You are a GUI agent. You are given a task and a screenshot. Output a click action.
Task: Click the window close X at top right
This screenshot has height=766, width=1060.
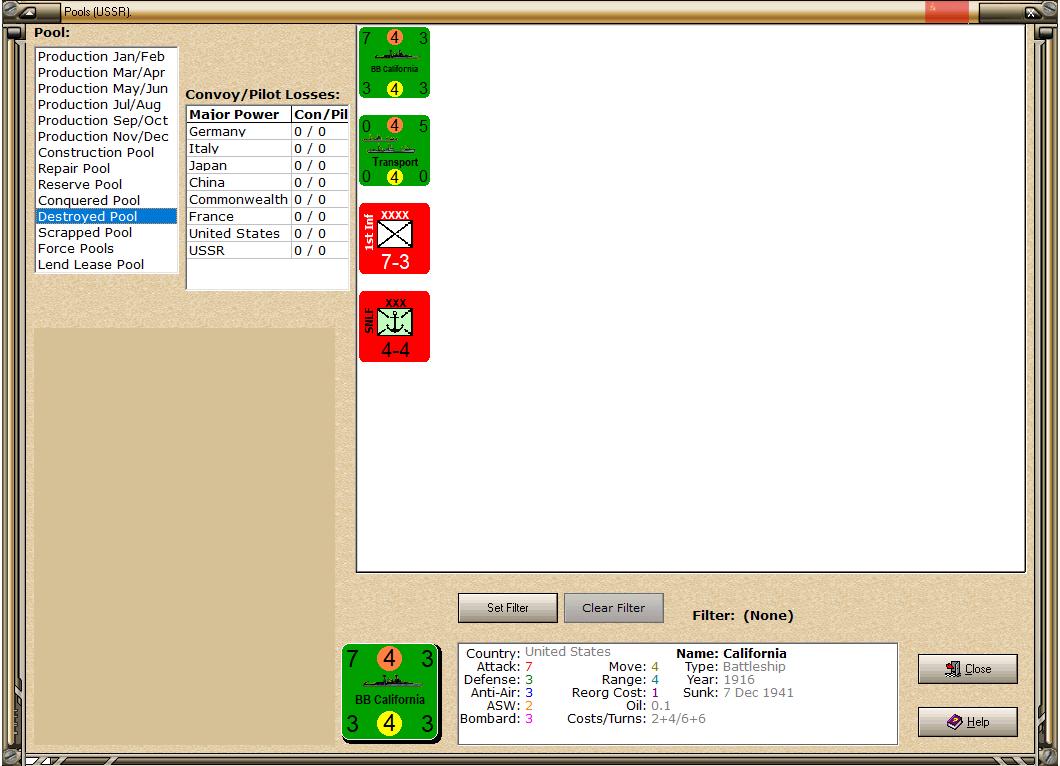pos(1031,12)
